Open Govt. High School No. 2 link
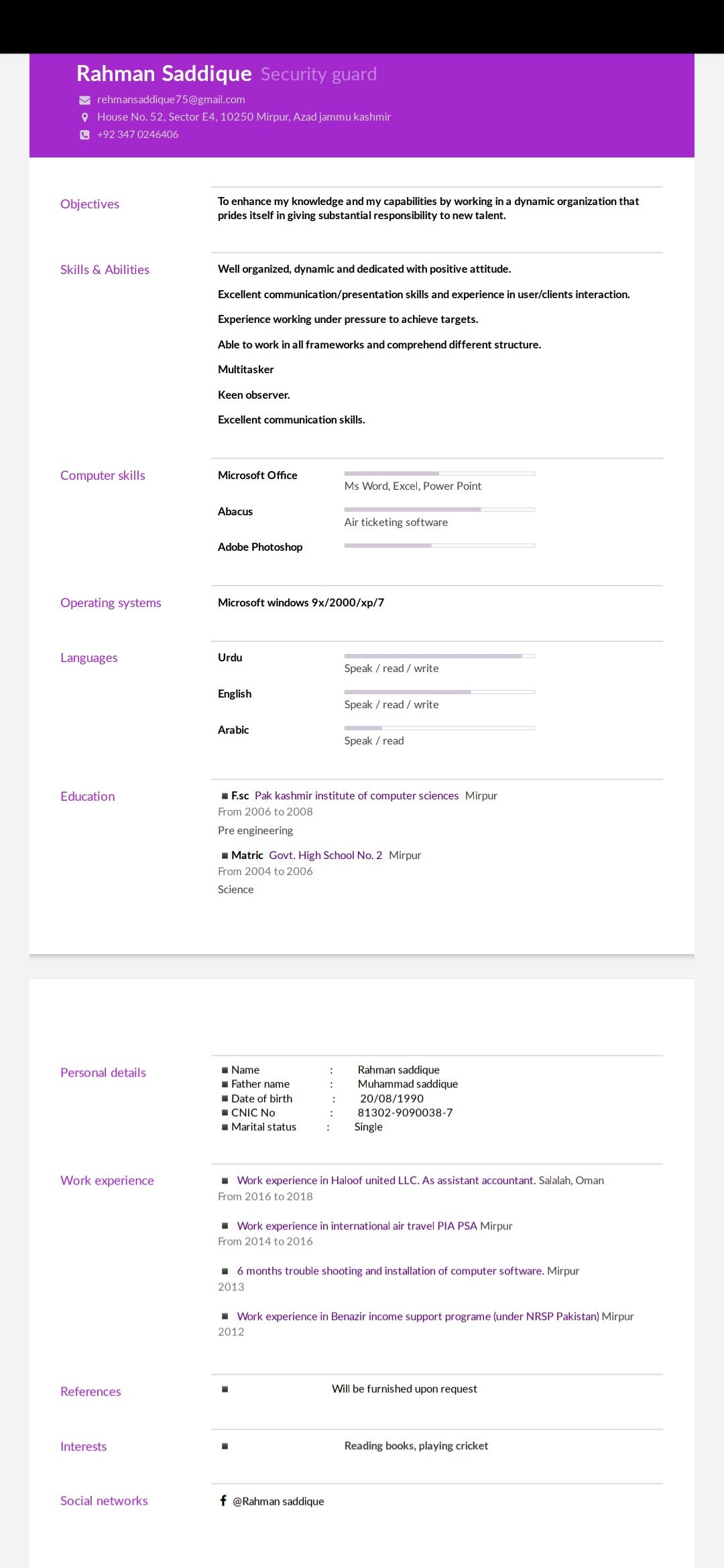The height and width of the screenshot is (1568, 724). [326, 855]
